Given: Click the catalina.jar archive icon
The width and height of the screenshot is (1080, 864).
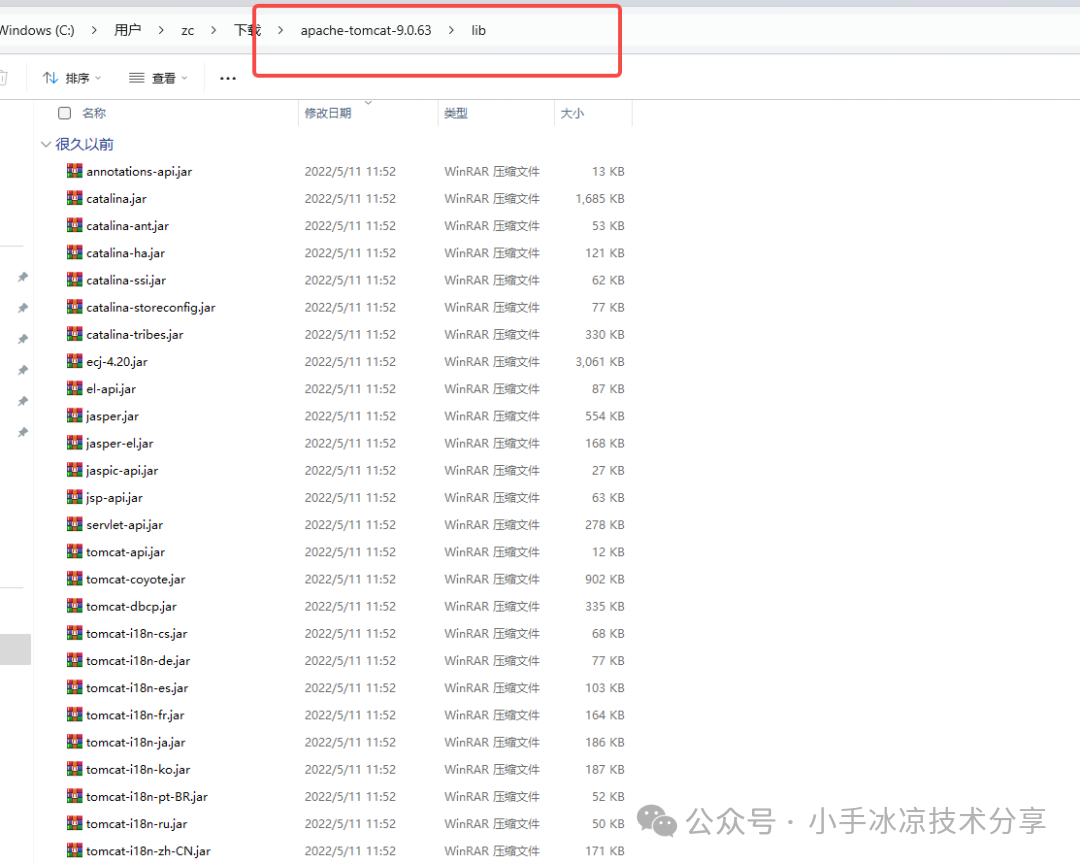Looking at the screenshot, I should point(74,198).
